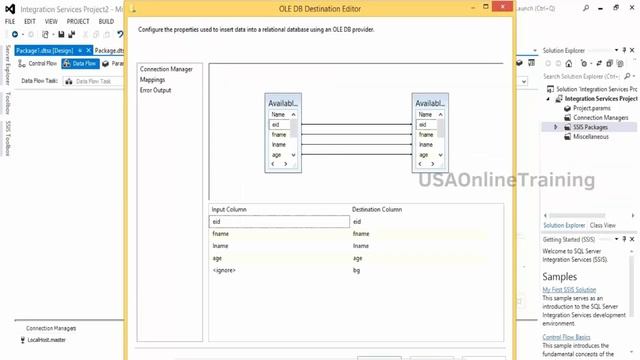640x360 pixels.
Task: Expand the SSIS Packages folder
Action: coord(556,127)
